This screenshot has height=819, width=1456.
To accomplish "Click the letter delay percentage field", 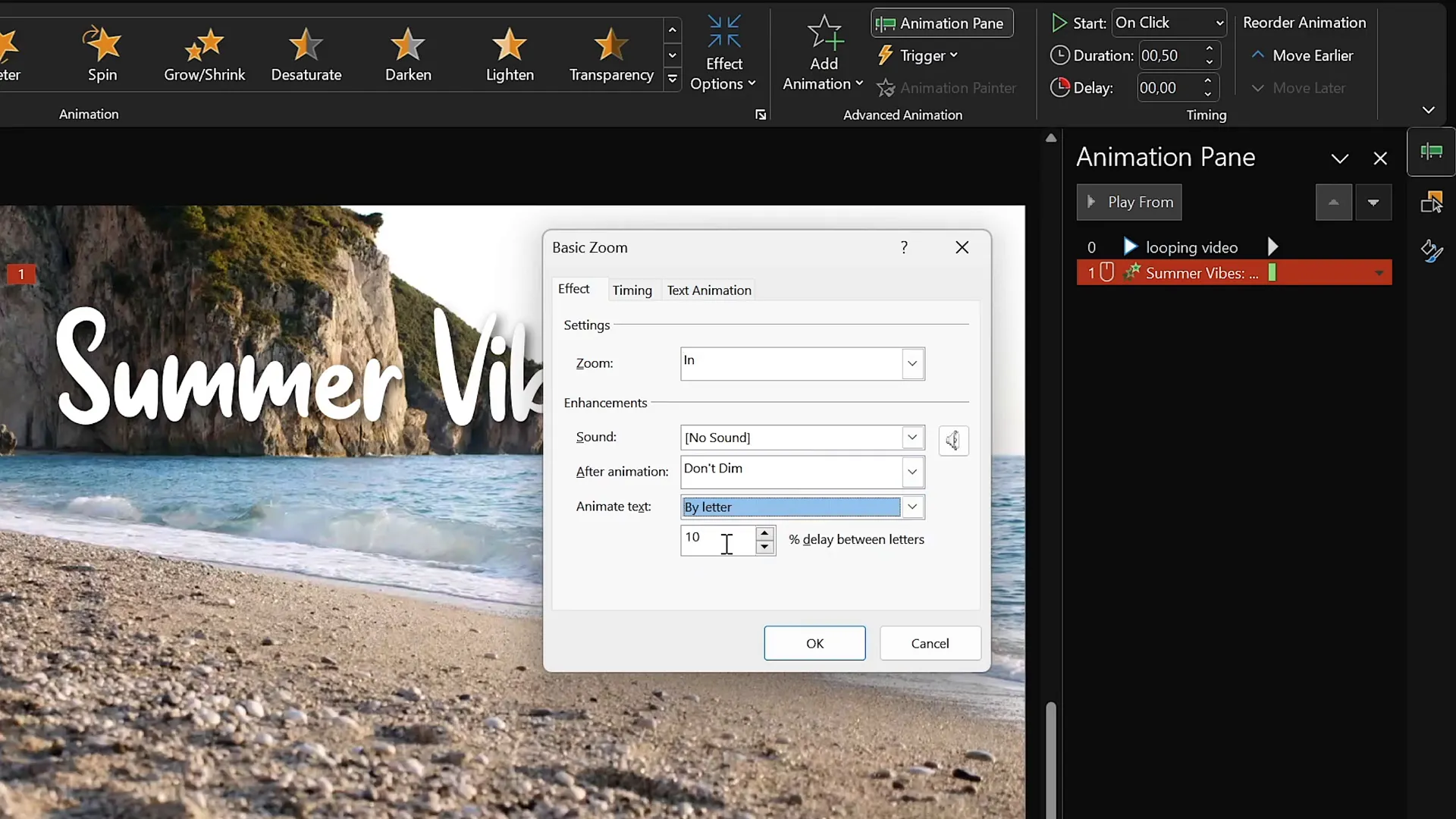I will (718, 540).
